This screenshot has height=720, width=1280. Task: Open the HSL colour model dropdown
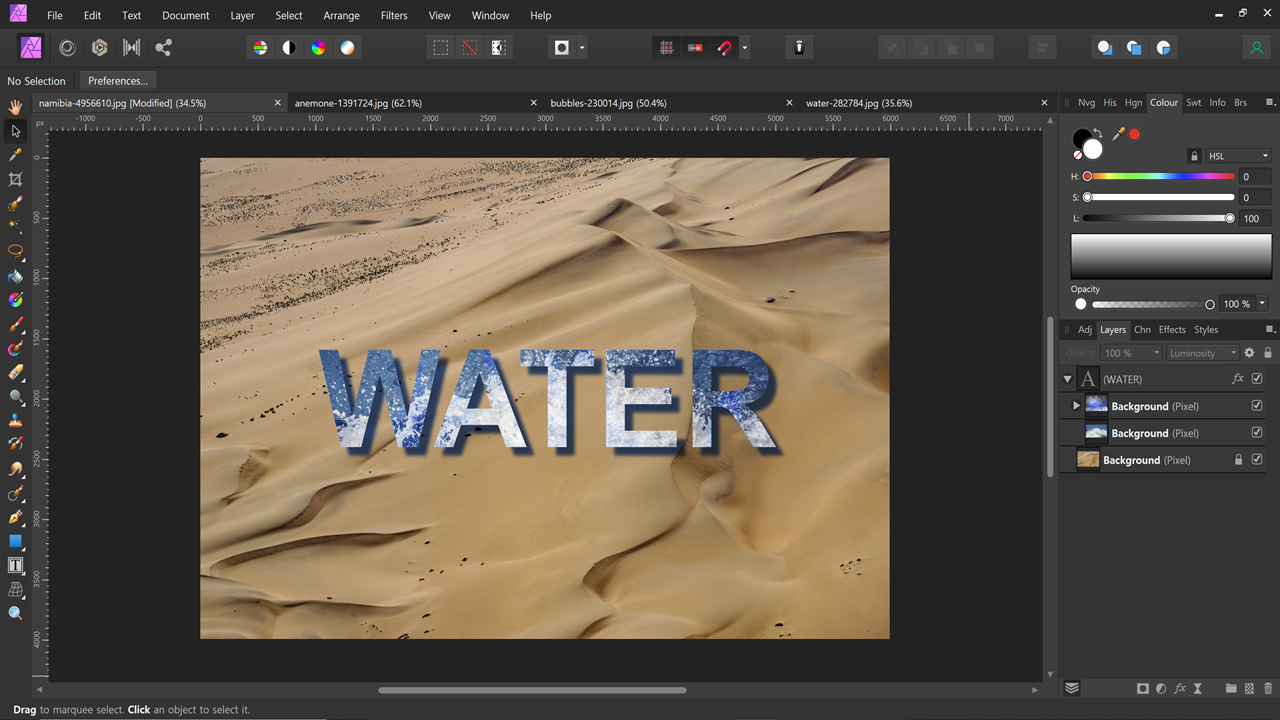[1238, 156]
